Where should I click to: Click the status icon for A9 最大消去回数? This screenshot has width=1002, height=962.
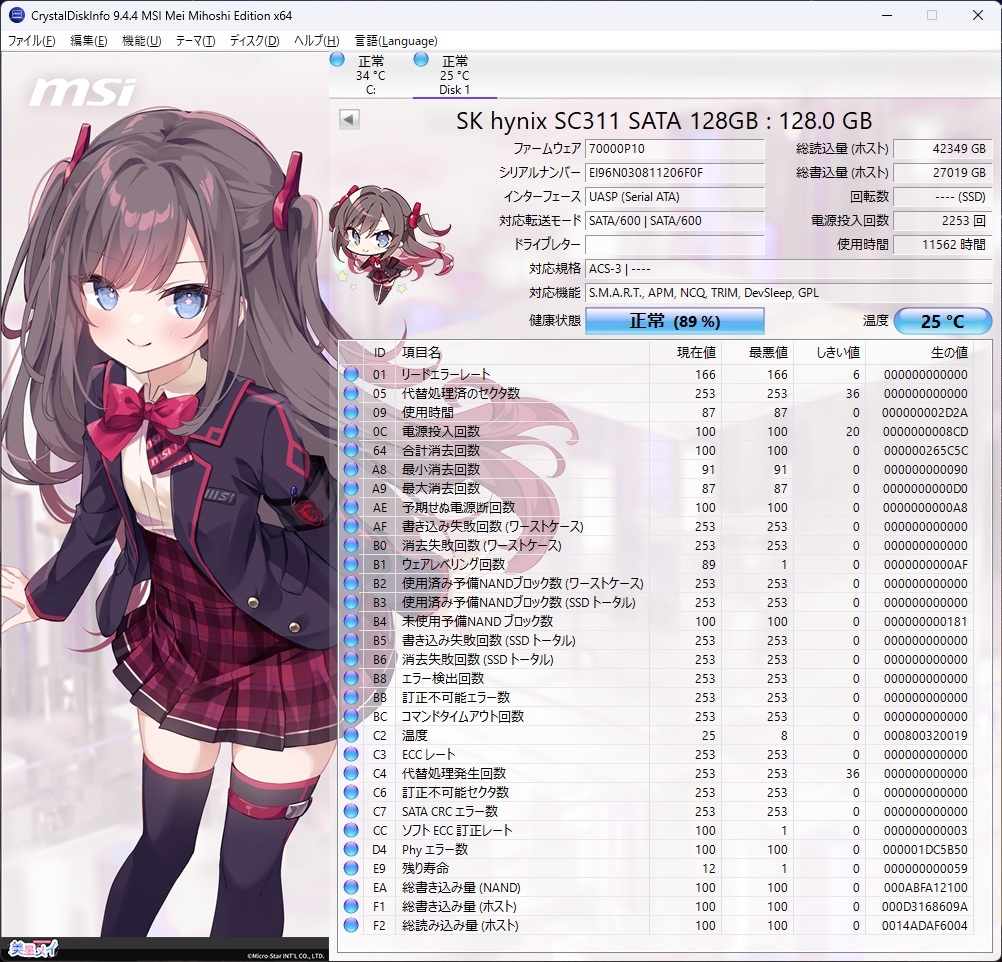(x=351, y=488)
